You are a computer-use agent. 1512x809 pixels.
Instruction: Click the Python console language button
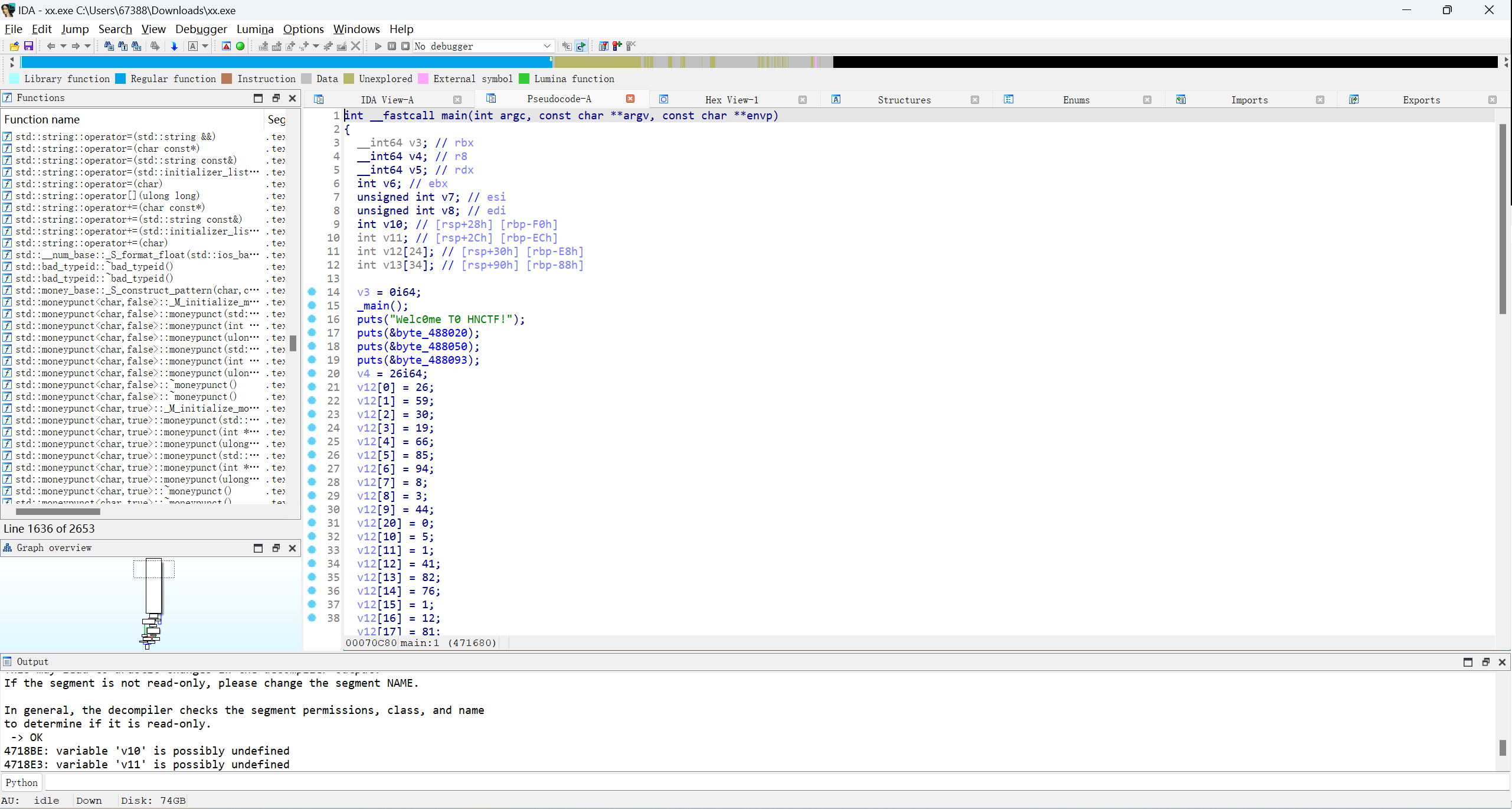click(x=22, y=782)
